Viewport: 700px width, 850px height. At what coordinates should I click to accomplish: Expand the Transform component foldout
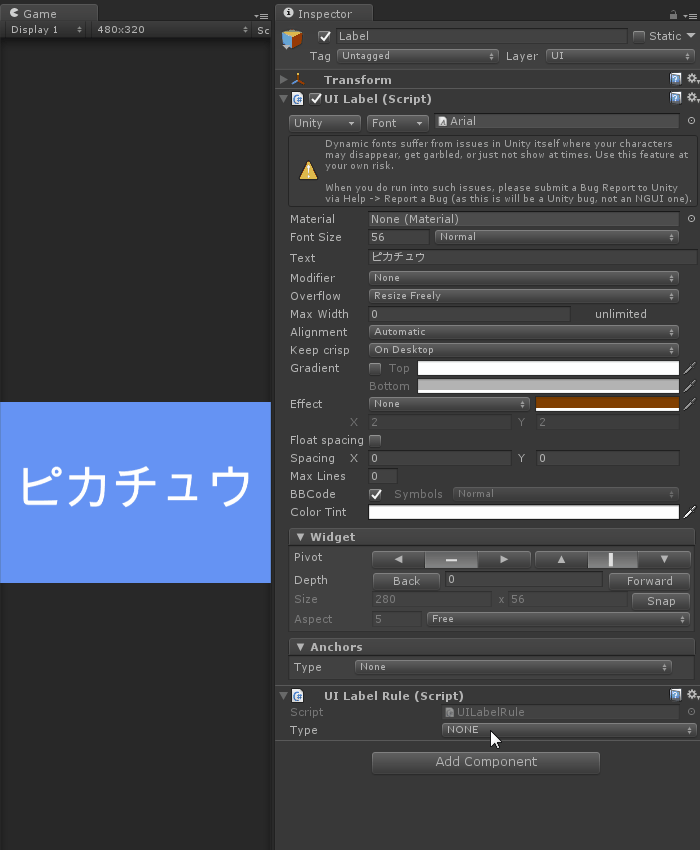coord(283,80)
